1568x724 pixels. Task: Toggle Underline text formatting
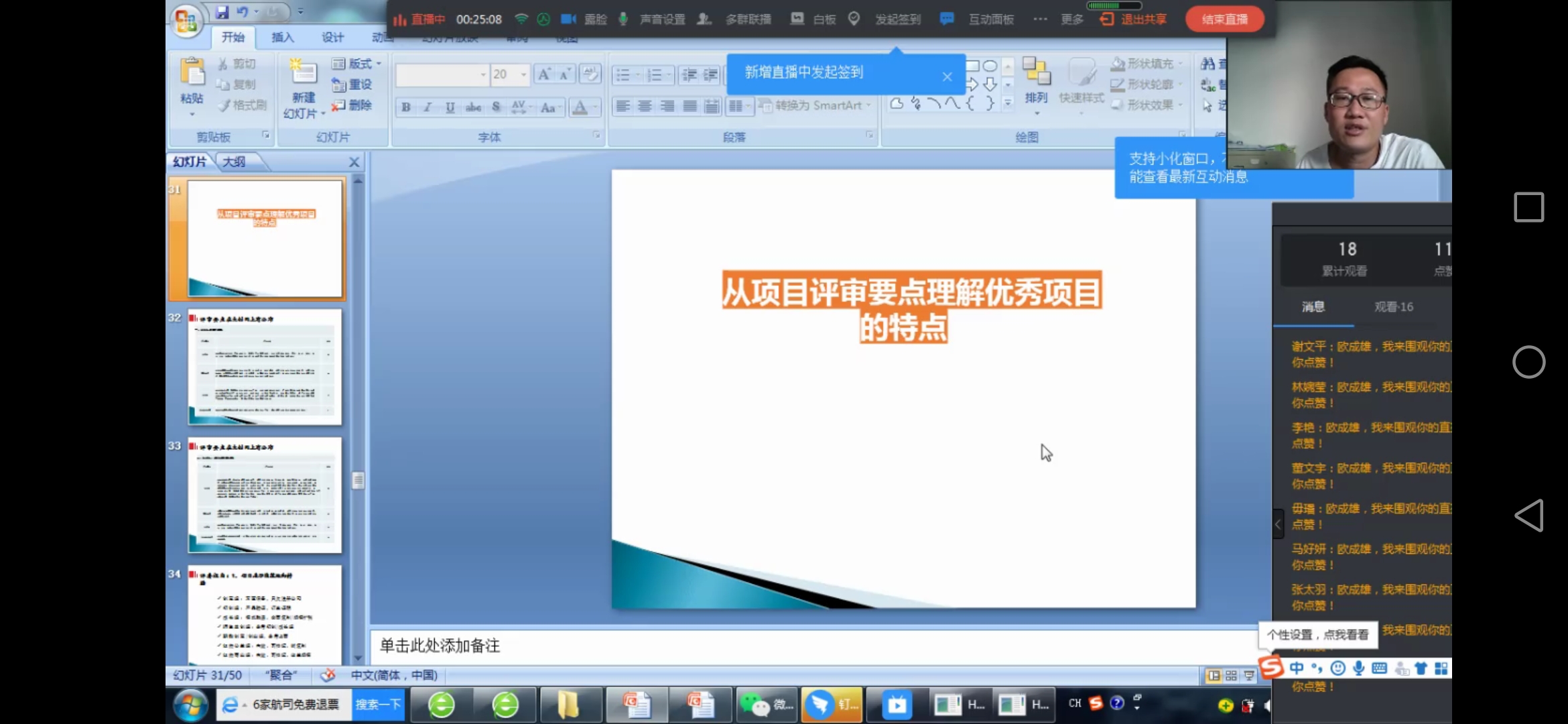(450, 107)
